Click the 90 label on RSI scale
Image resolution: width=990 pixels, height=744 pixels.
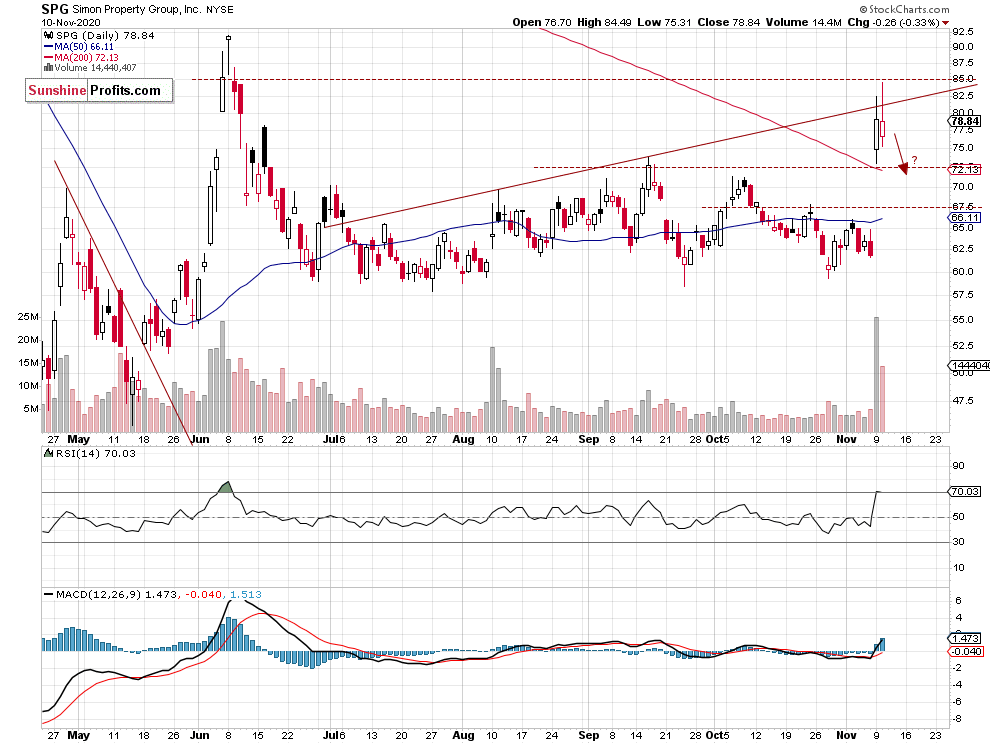click(x=958, y=465)
